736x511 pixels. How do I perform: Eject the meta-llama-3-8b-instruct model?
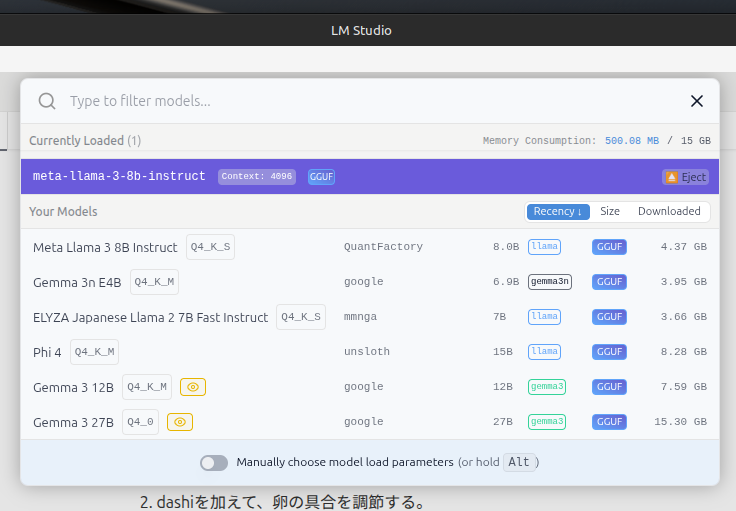(685, 177)
